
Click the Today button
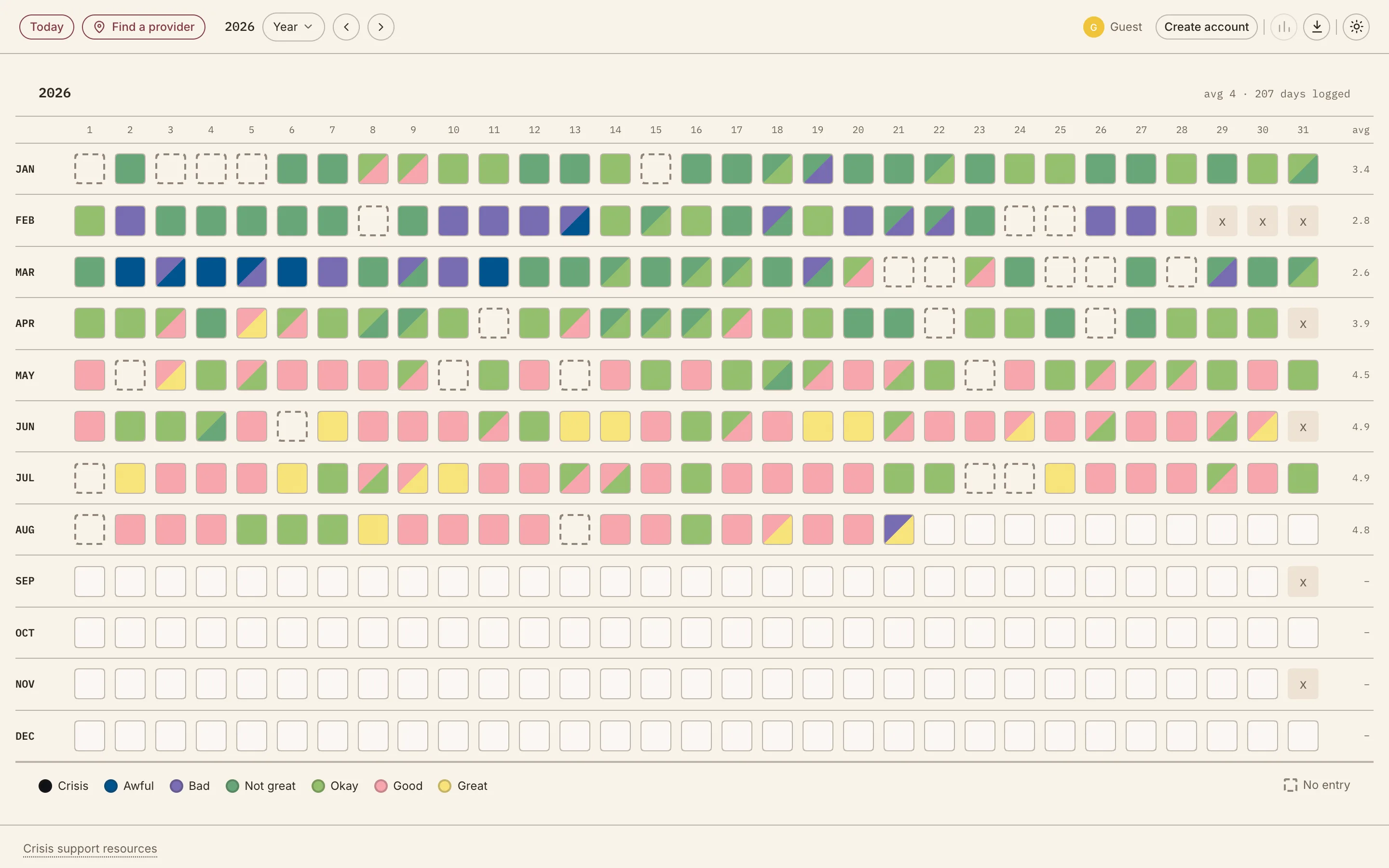coord(46,27)
